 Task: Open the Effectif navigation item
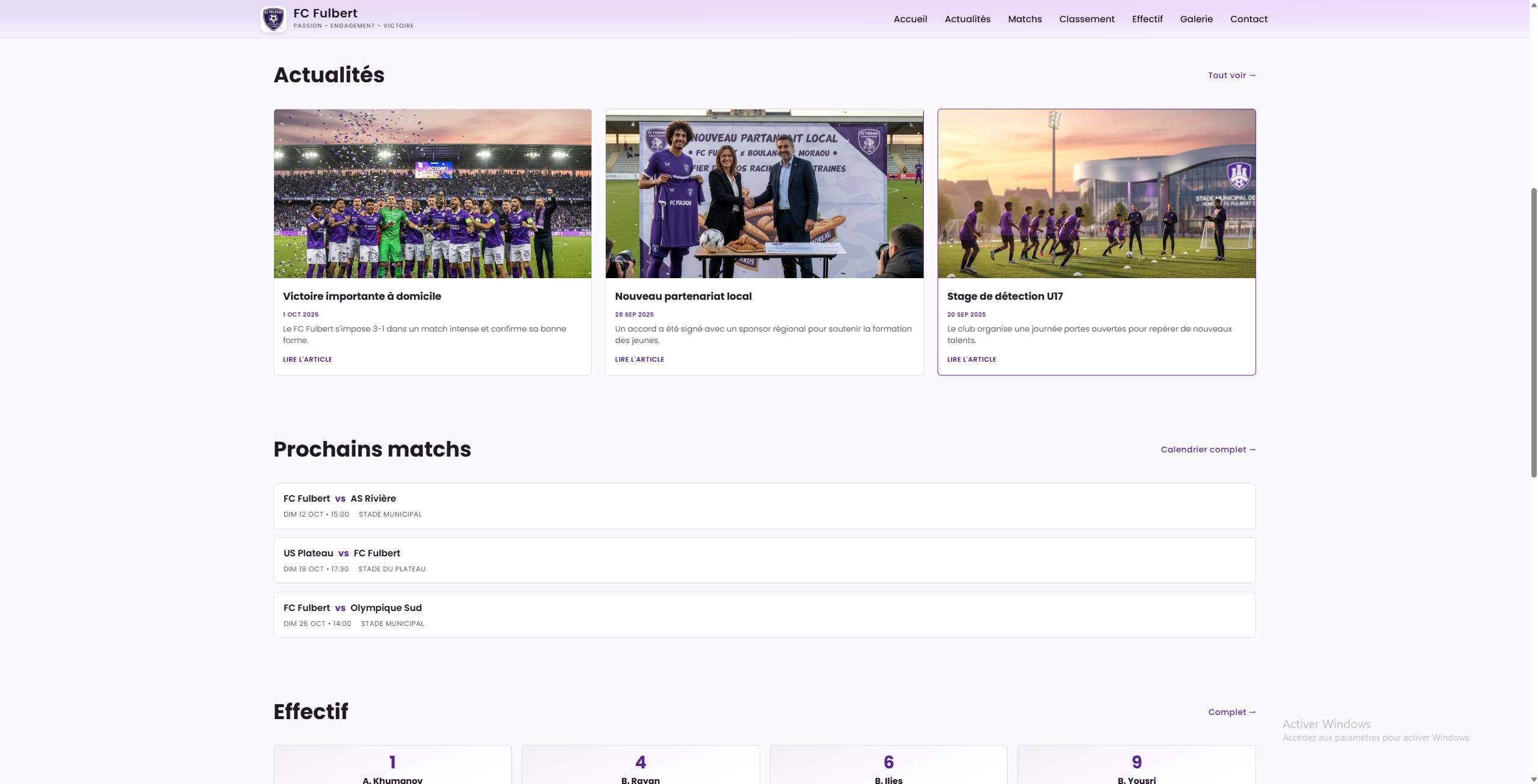point(1147,19)
